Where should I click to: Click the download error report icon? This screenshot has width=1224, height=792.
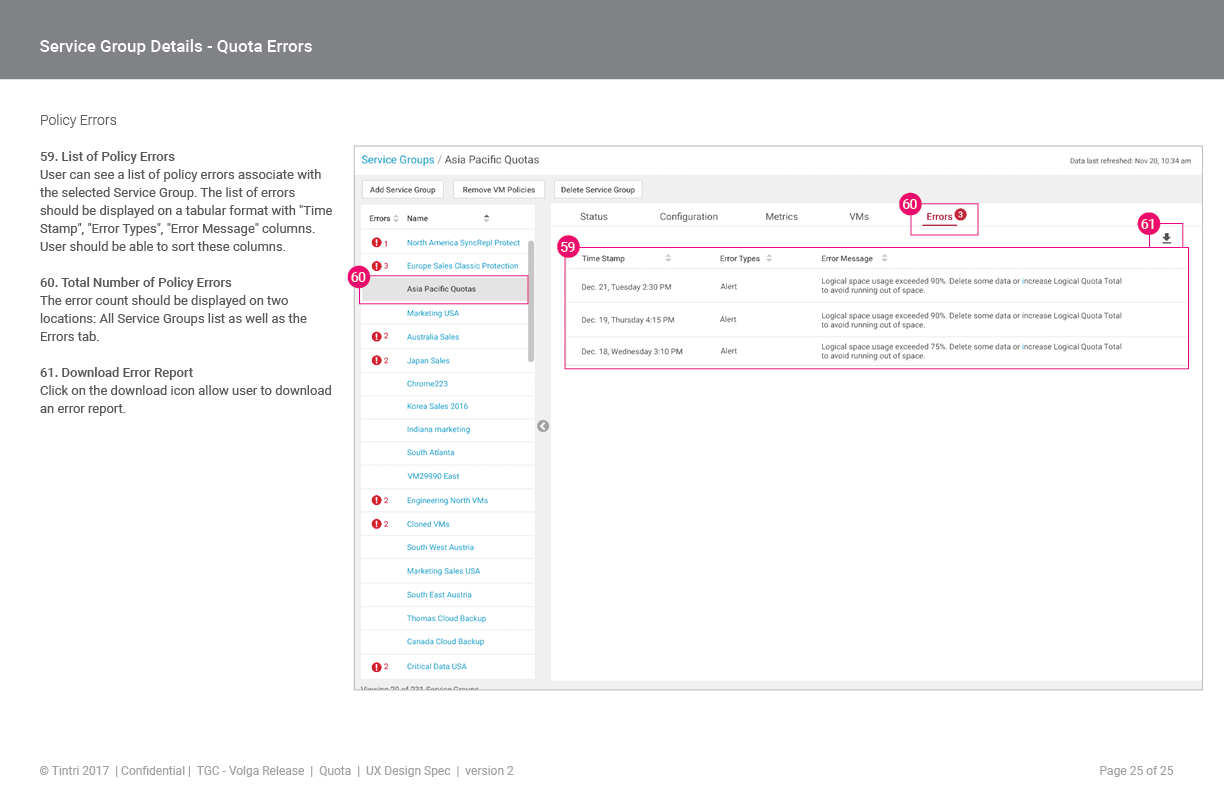click(1166, 238)
